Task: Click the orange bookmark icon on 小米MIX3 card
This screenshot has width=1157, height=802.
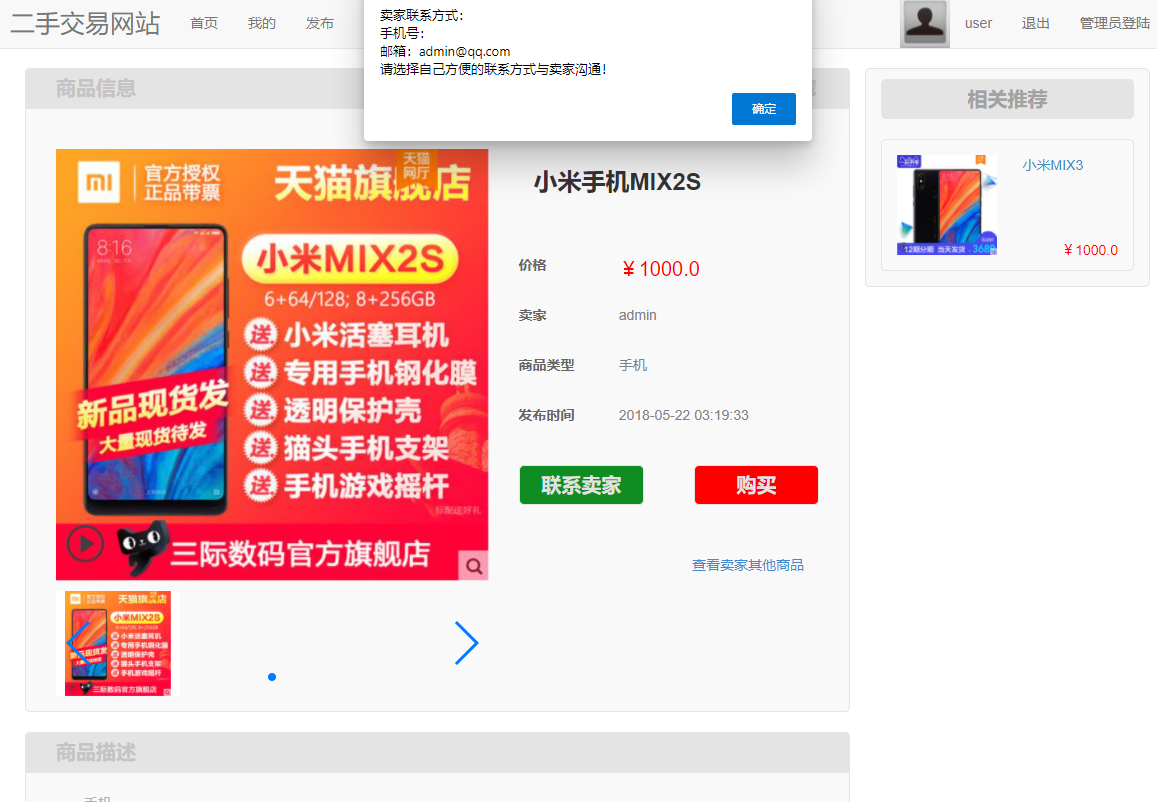Action: 981,160
